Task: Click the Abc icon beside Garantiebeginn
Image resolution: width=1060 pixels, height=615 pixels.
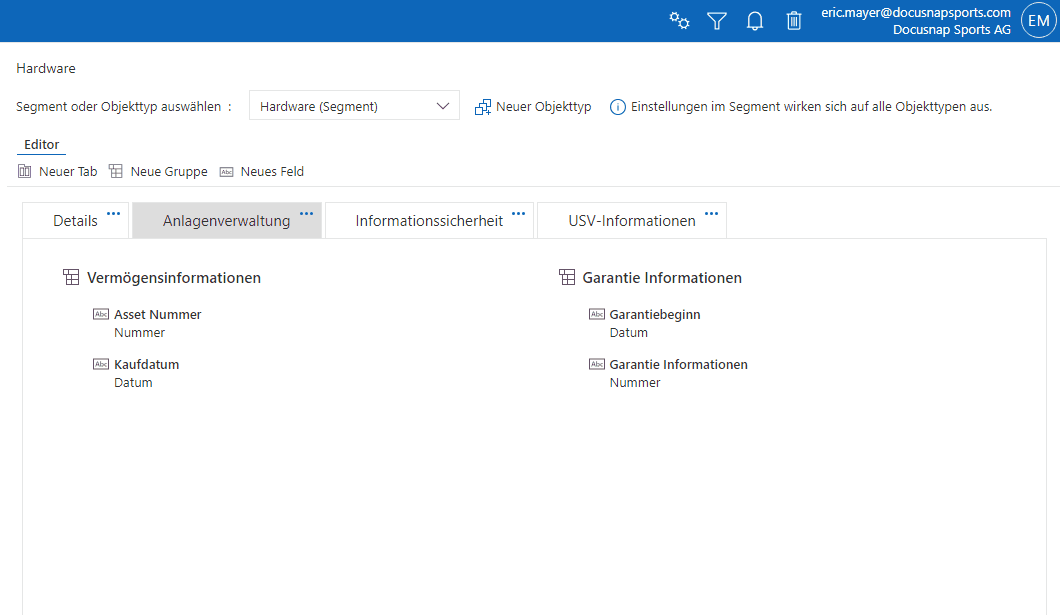Action: coord(597,313)
